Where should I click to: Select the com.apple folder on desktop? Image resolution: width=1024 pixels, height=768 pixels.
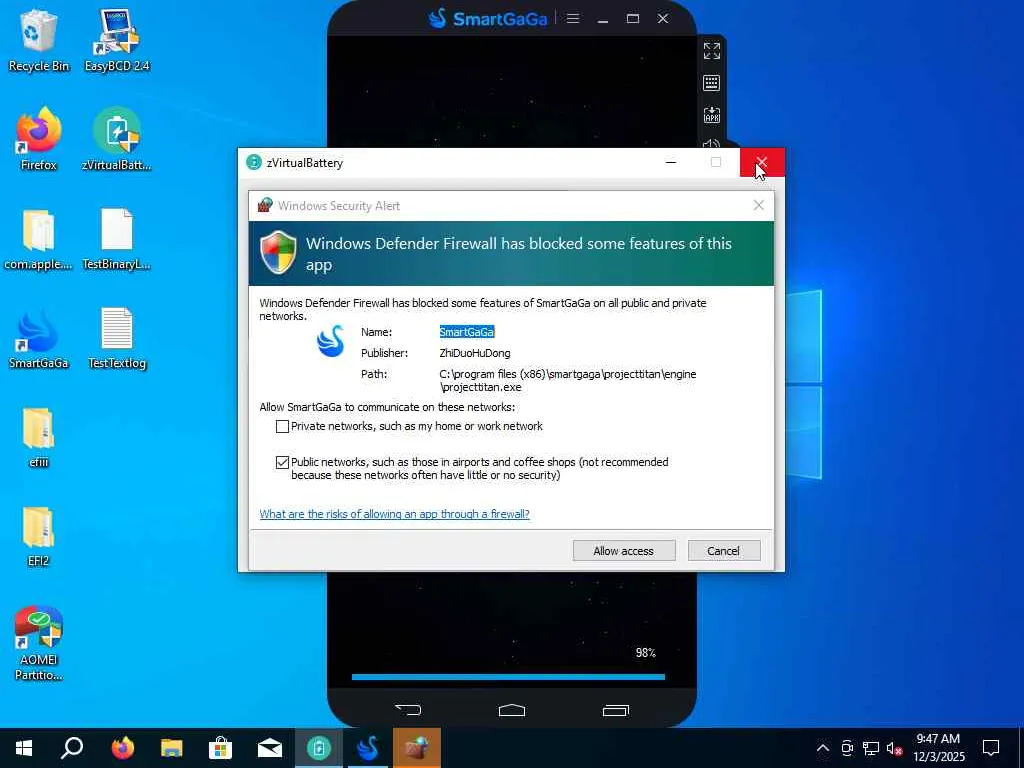39,239
